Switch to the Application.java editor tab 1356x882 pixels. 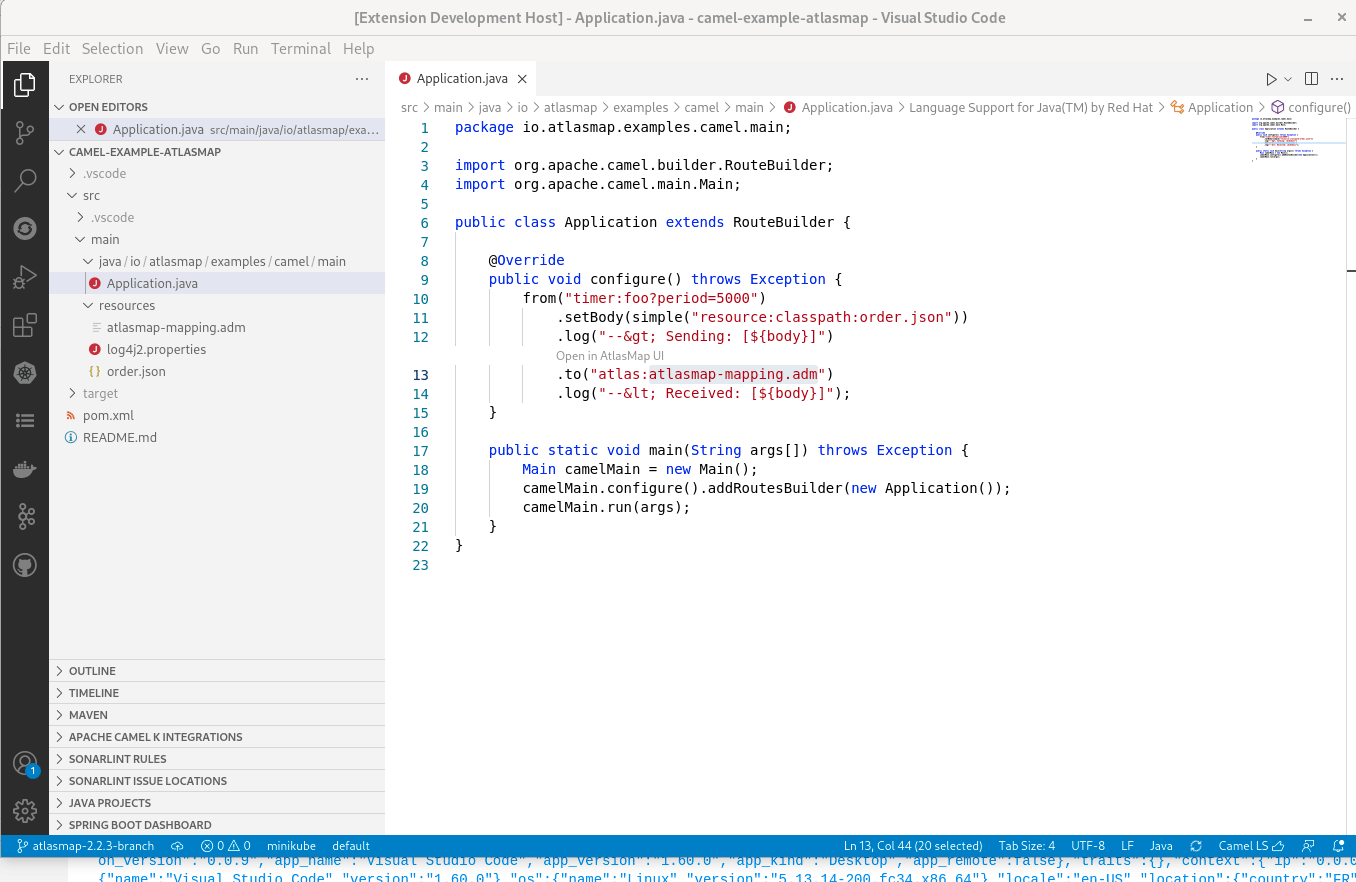(461, 78)
